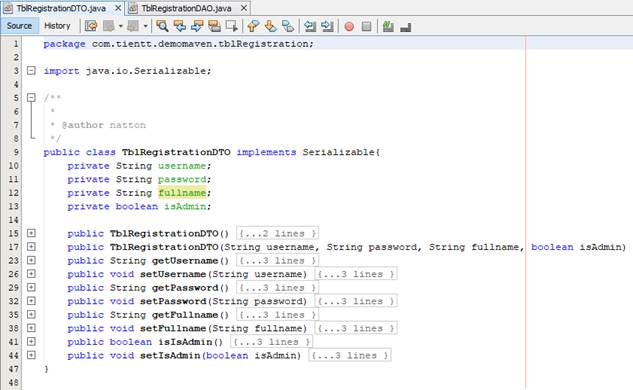Find the next occurrence icon
Image resolution: width=633 pixels, height=390 pixels.
point(197,26)
